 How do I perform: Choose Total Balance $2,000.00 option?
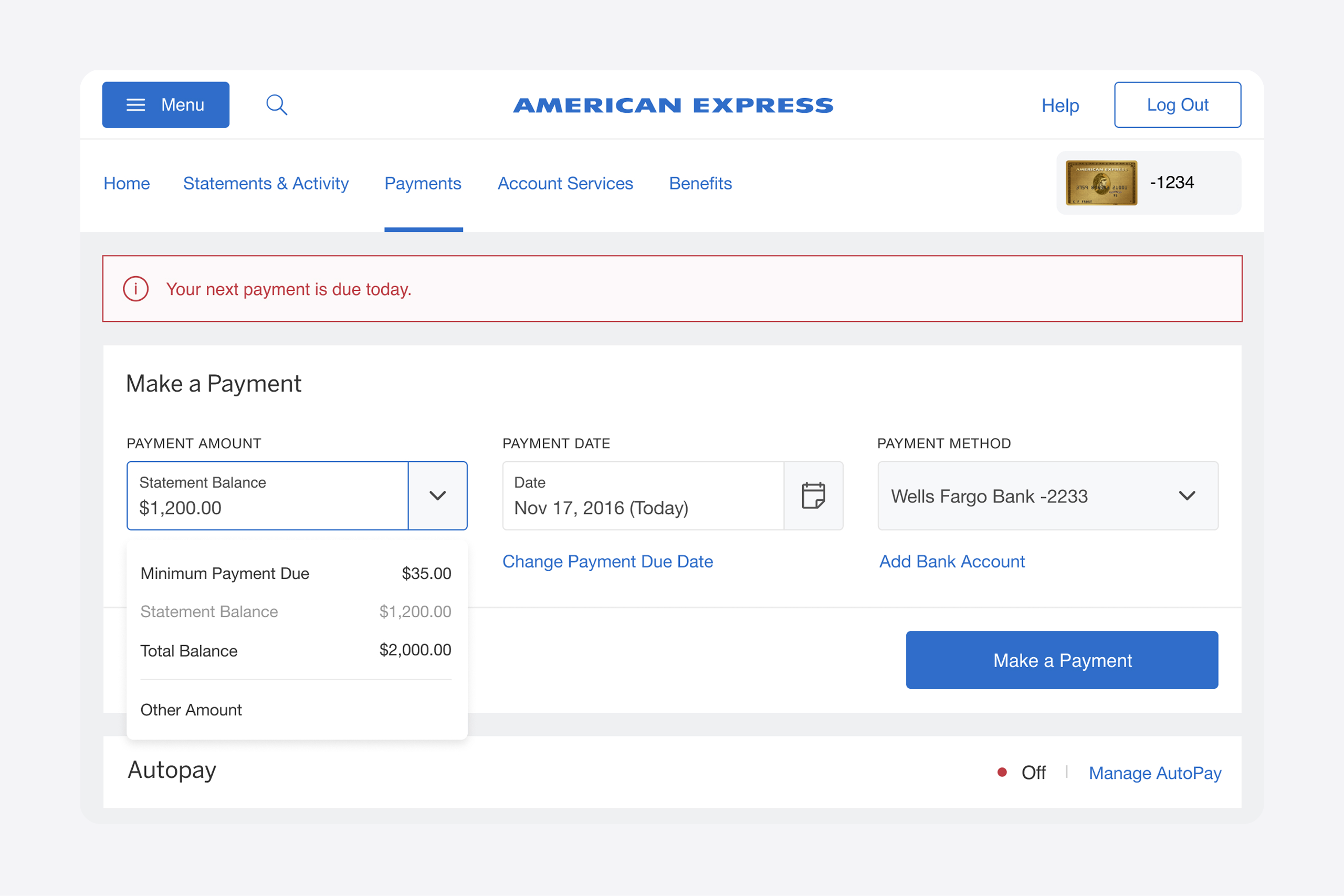click(296, 650)
